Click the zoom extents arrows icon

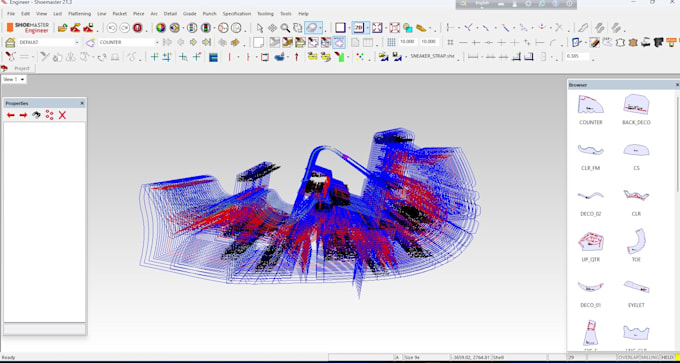(377, 28)
